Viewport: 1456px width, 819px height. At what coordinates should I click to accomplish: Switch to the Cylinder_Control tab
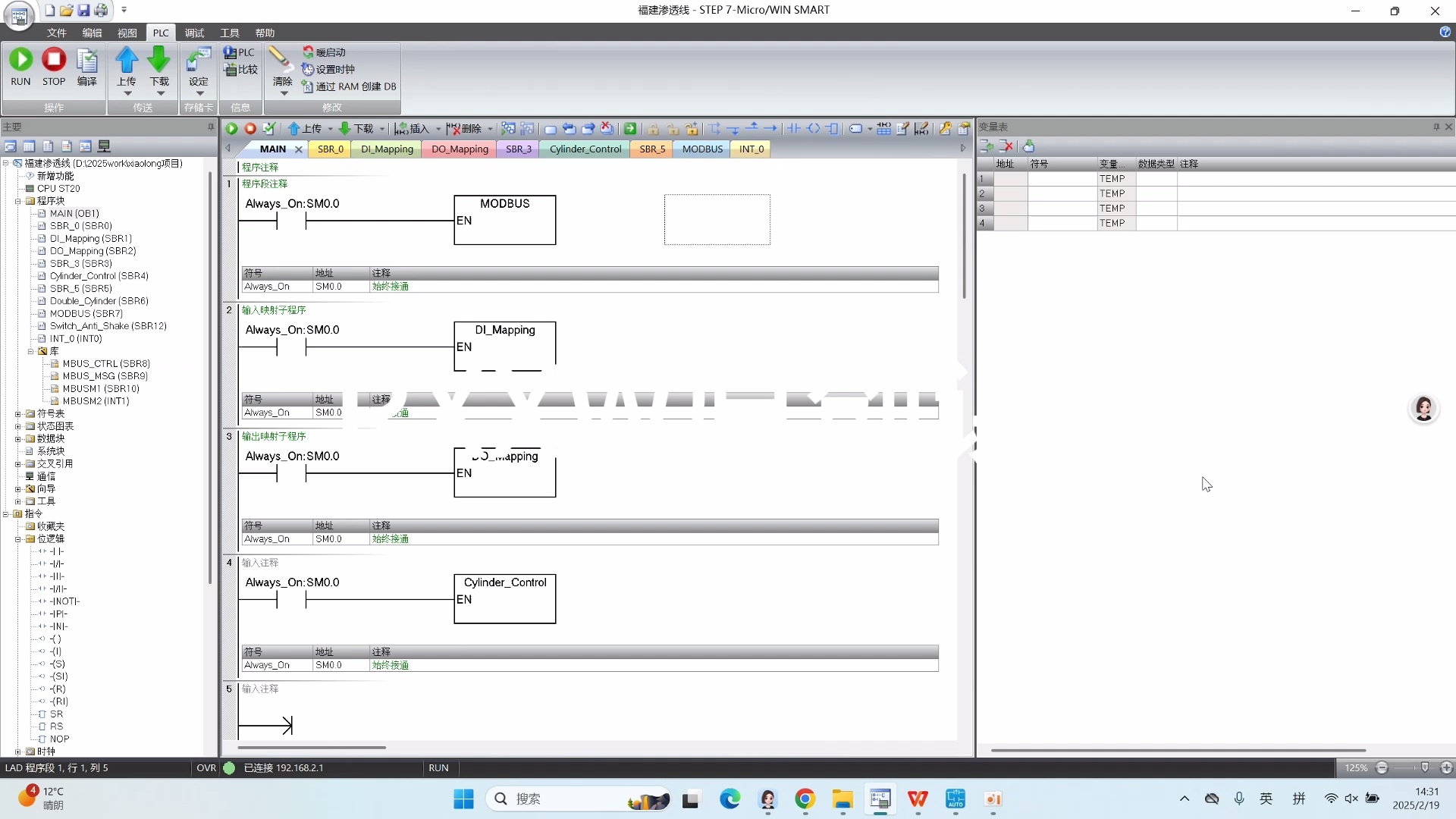pyautogui.click(x=585, y=149)
